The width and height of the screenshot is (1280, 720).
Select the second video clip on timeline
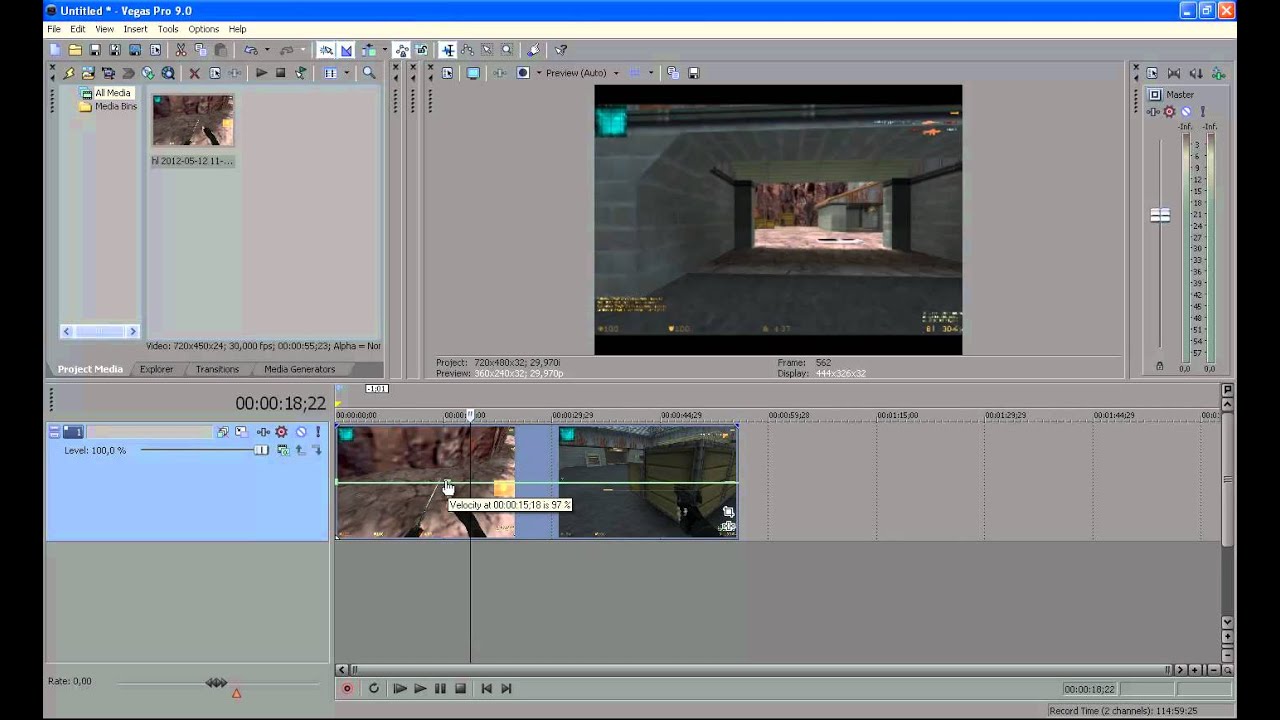pyautogui.click(x=648, y=482)
